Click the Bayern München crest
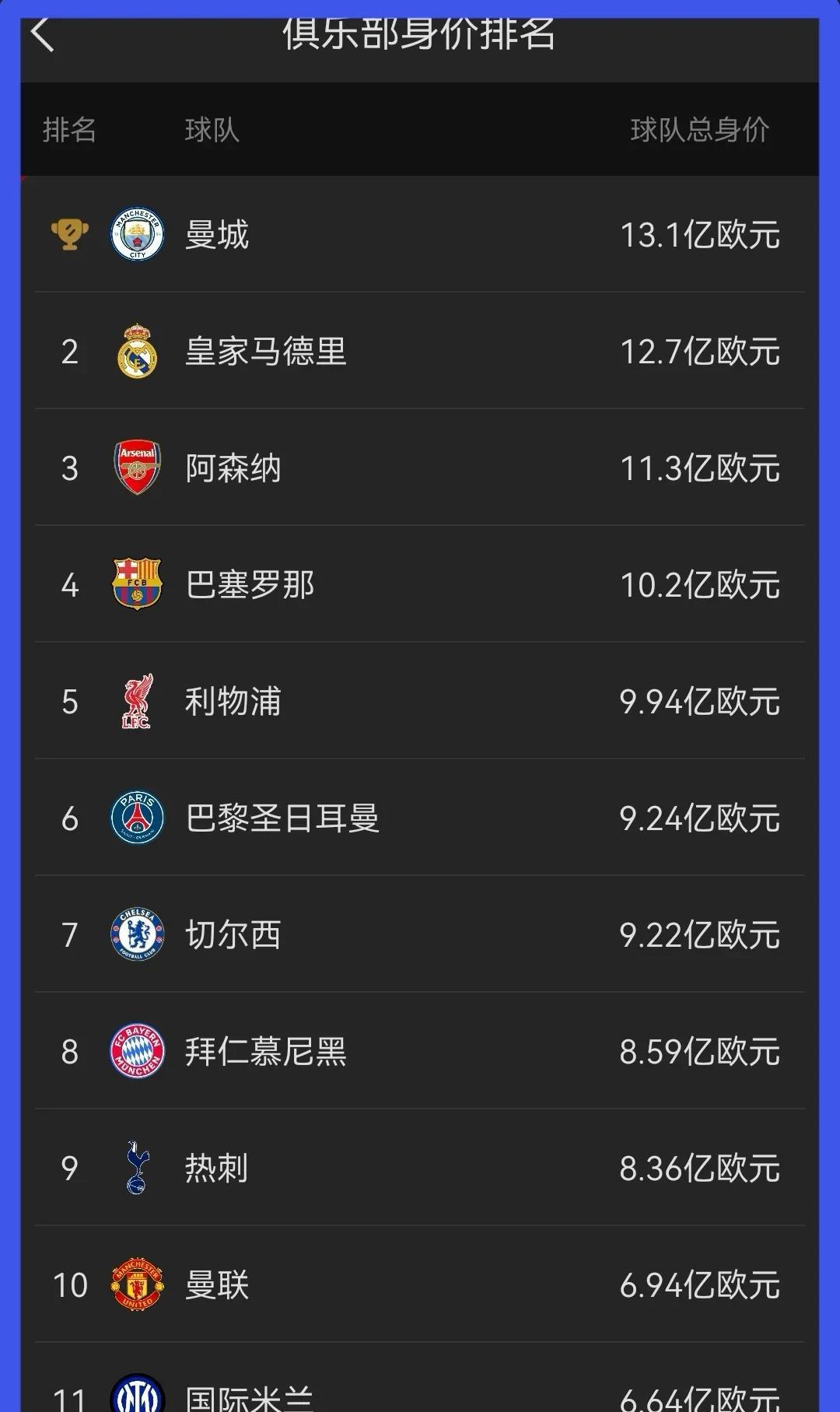This screenshot has height=1412, width=840. point(138,1051)
